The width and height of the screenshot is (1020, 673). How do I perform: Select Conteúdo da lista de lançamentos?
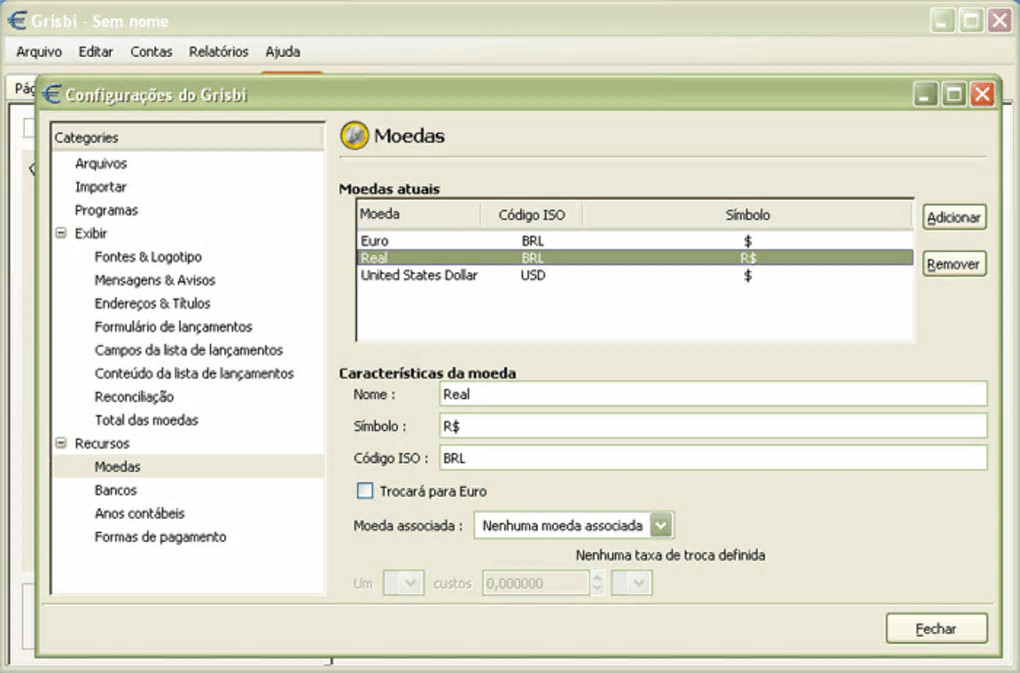point(194,373)
